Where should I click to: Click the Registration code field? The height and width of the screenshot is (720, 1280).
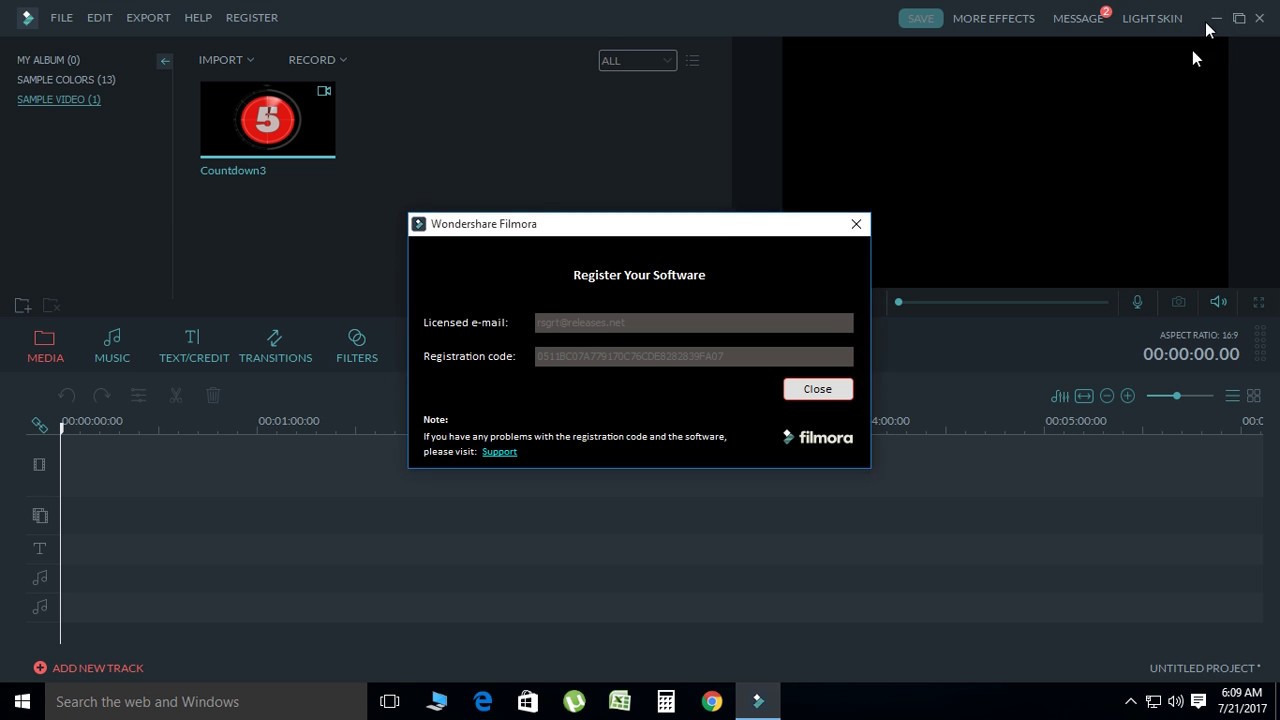[694, 356]
